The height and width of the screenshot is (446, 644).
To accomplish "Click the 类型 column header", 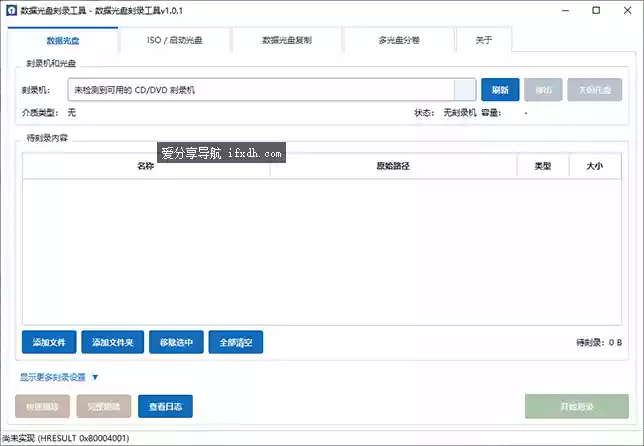I will 543,166.
